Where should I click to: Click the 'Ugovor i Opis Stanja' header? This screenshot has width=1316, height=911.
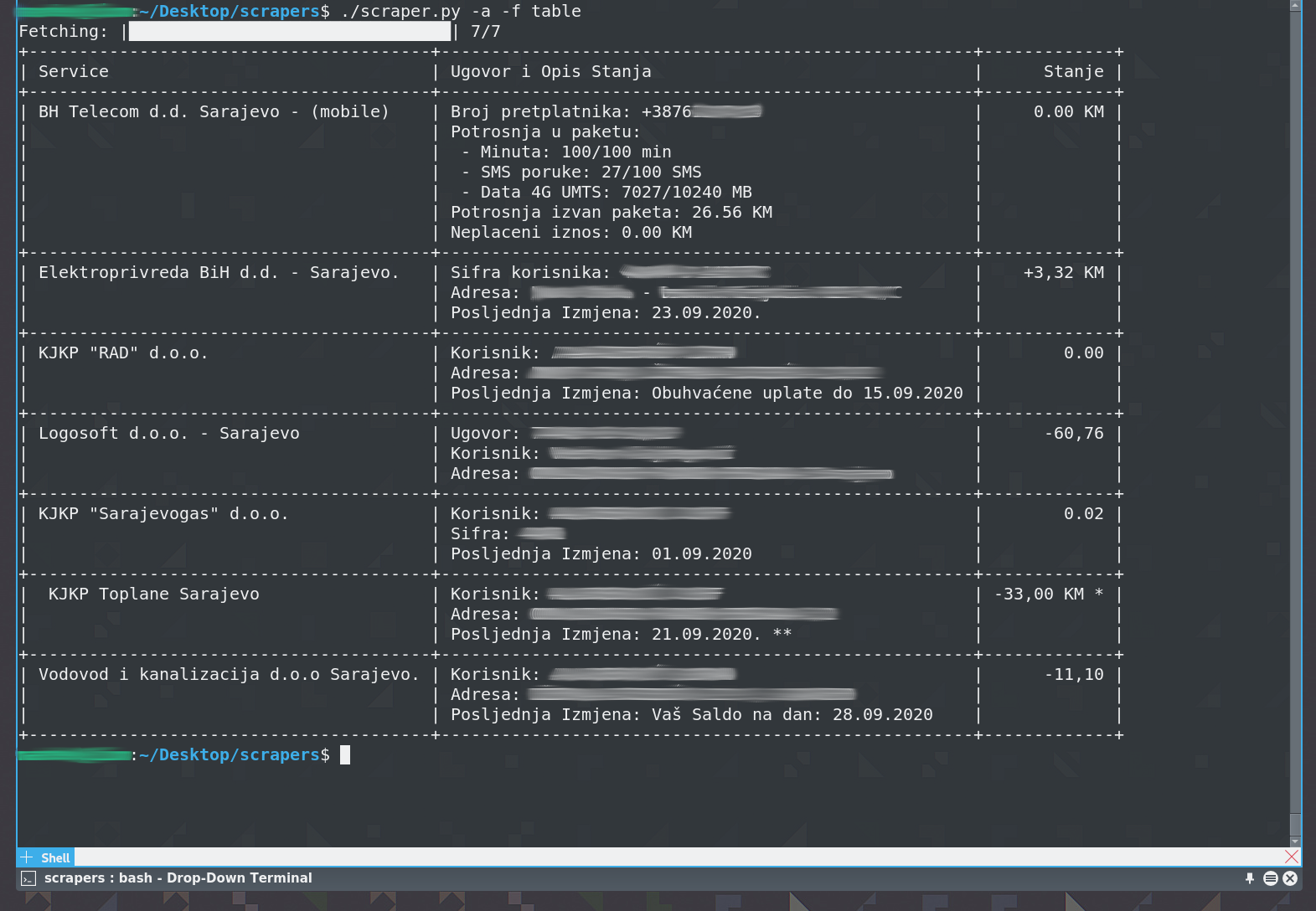(x=551, y=72)
